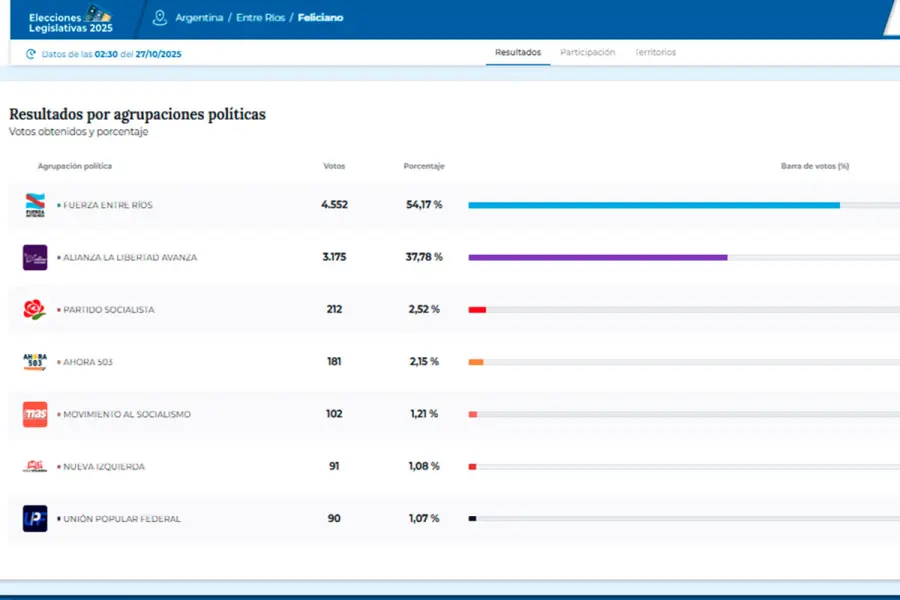This screenshot has width=900, height=600.
Task: Go to Entre Ríos breadcrumb link
Action: 260,18
